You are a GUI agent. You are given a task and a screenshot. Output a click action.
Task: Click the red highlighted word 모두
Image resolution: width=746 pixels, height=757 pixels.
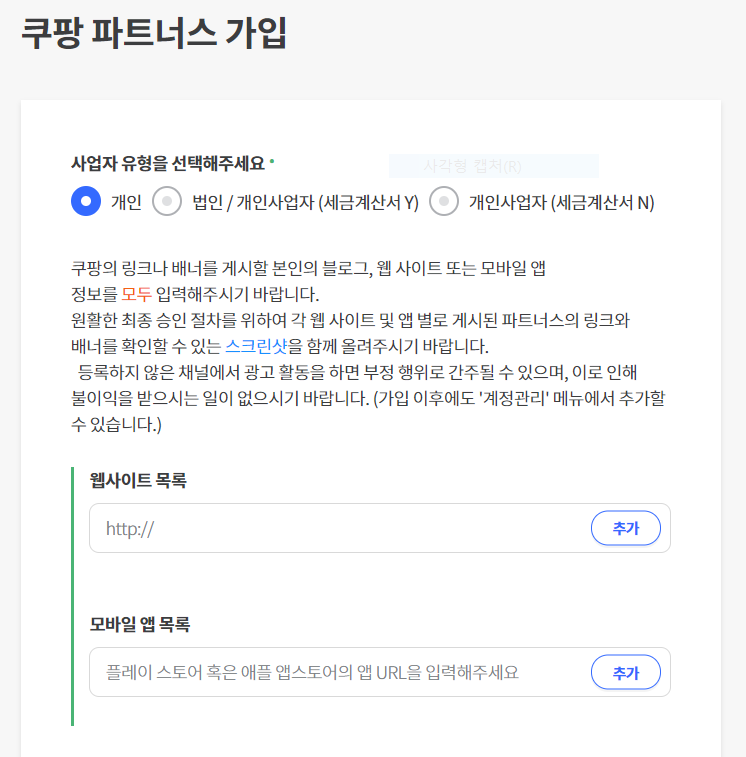[x=137, y=294]
